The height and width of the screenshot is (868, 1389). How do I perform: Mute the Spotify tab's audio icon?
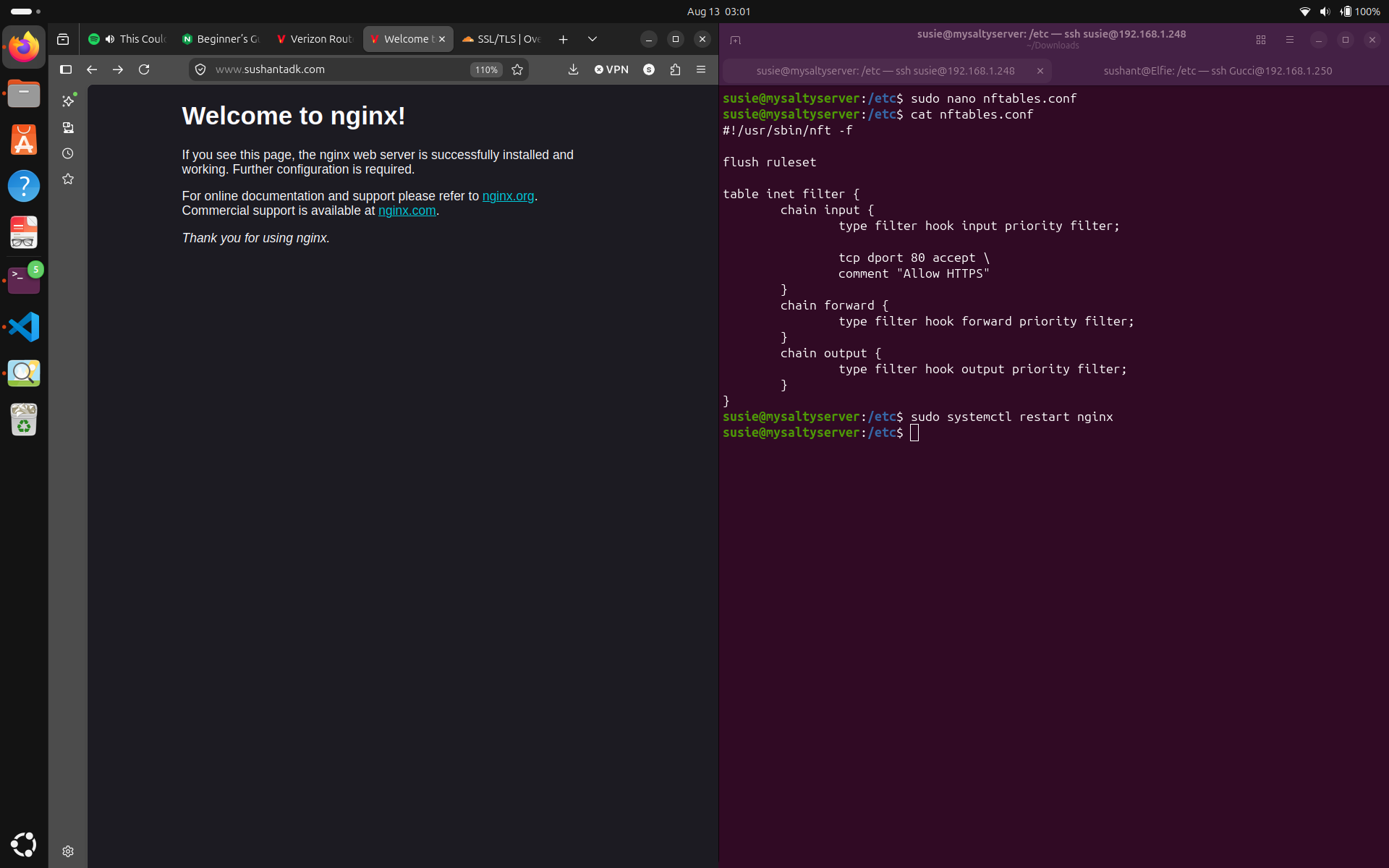tap(110, 39)
